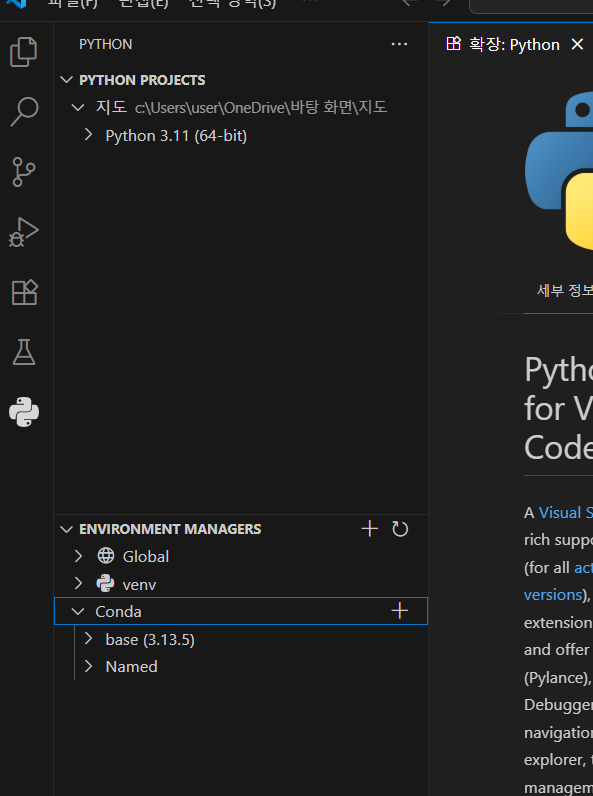Click the extension tab icon beside 확장: Python
Image resolution: width=593 pixels, height=796 pixels.
pos(453,44)
